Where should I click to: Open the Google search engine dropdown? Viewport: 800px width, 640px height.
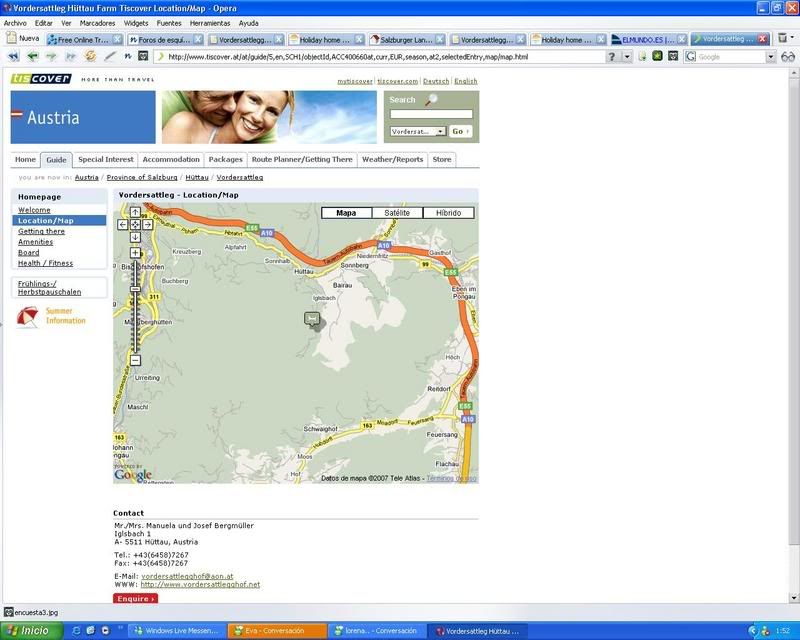770,57
